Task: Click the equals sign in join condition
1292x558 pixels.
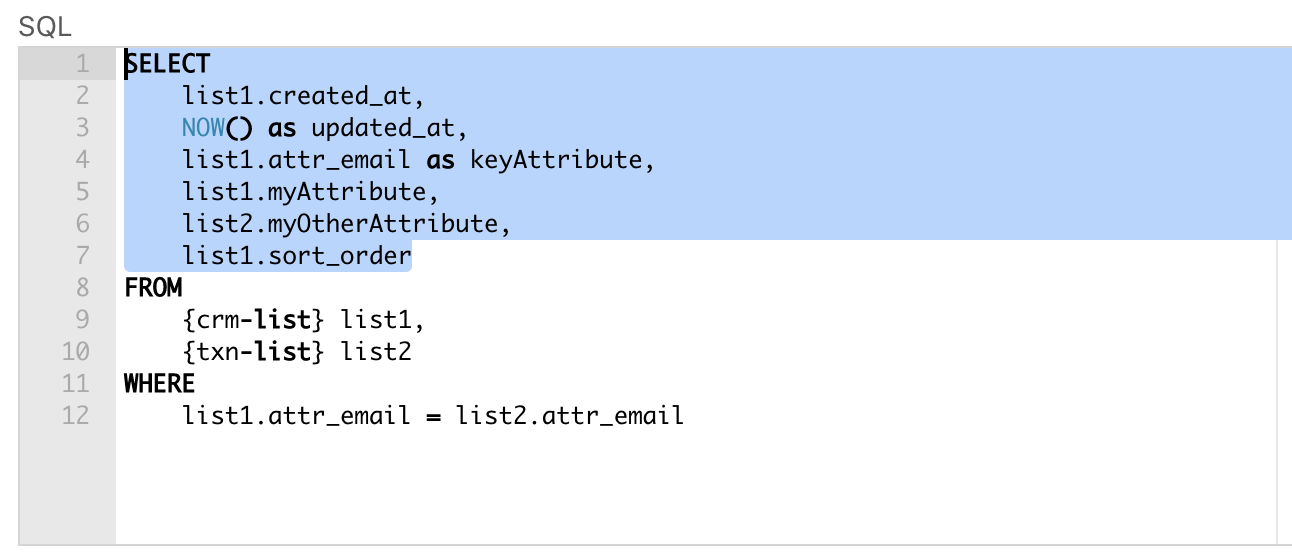Action: (433, 416)
